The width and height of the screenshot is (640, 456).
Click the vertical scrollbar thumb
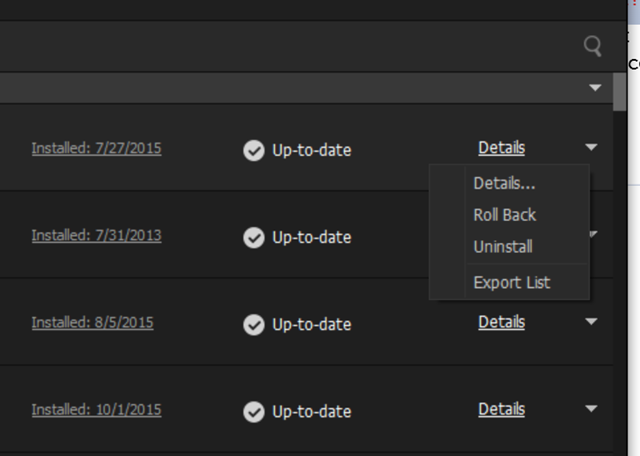pos(620,92)
